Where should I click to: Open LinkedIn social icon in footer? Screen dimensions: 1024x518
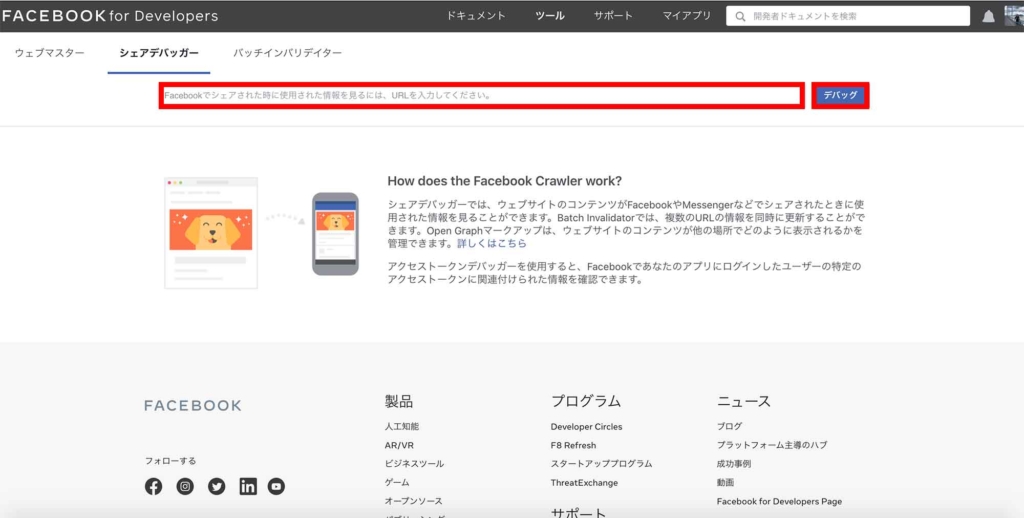pyautogui.click(x=248, y=487)
